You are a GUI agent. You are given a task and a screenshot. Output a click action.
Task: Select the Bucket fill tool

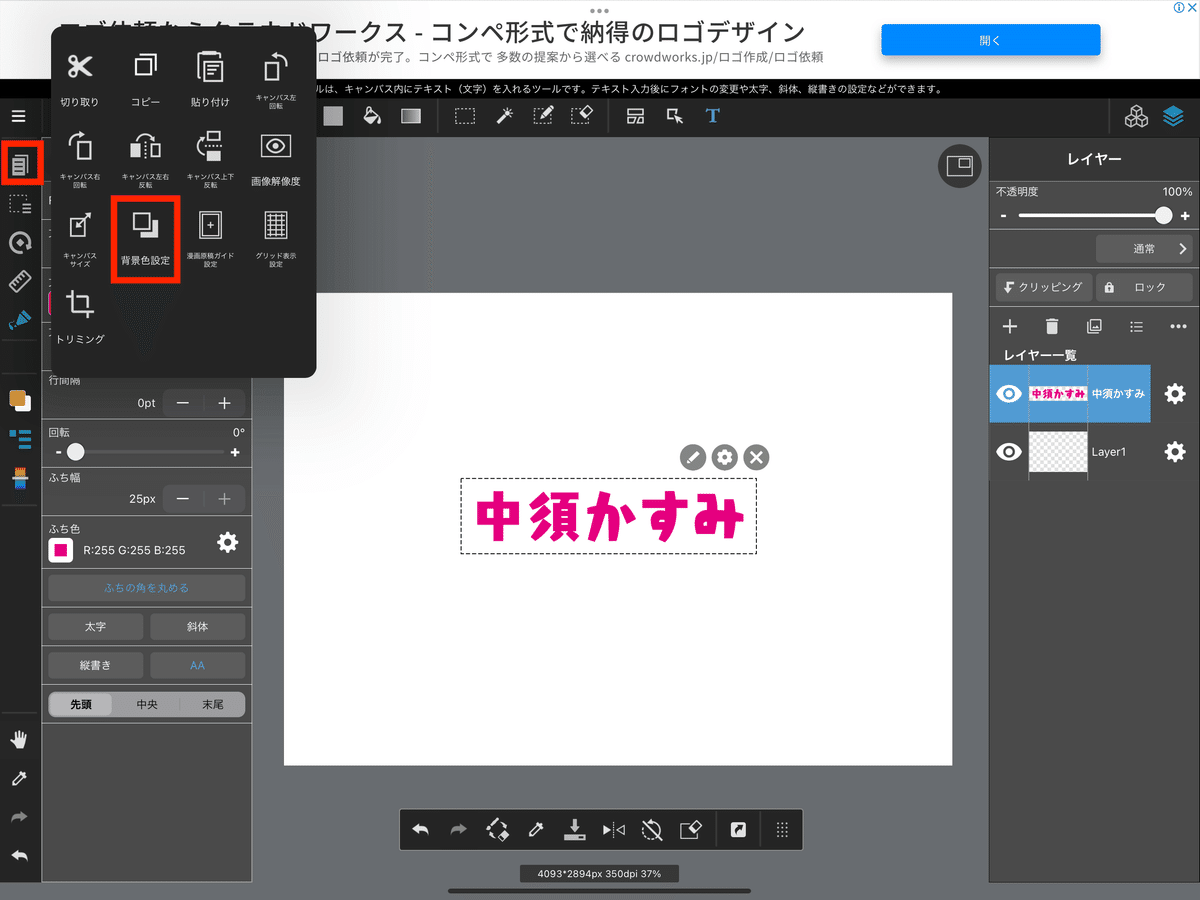[371, 116]
